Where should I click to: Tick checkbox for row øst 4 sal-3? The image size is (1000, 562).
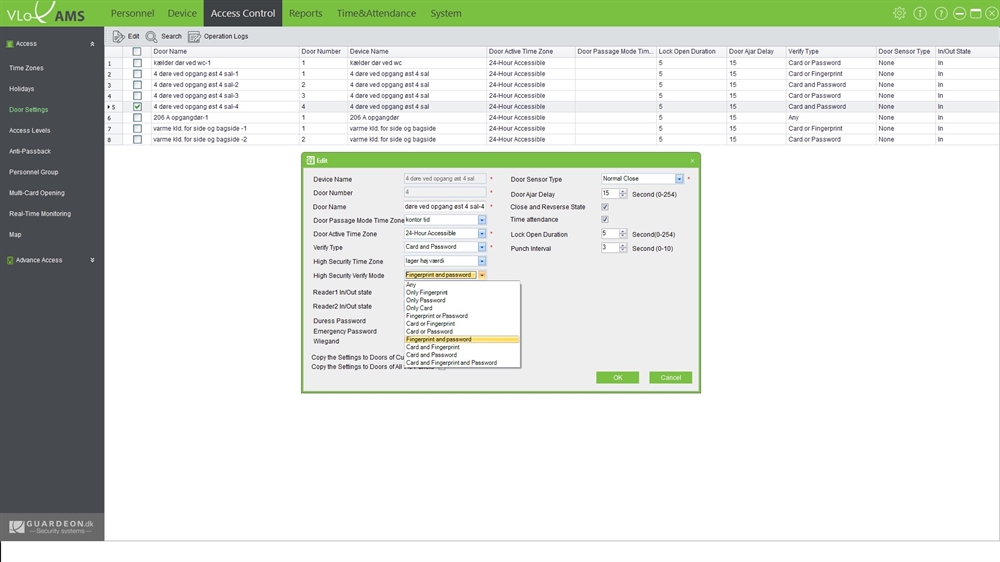coord(137,96)
